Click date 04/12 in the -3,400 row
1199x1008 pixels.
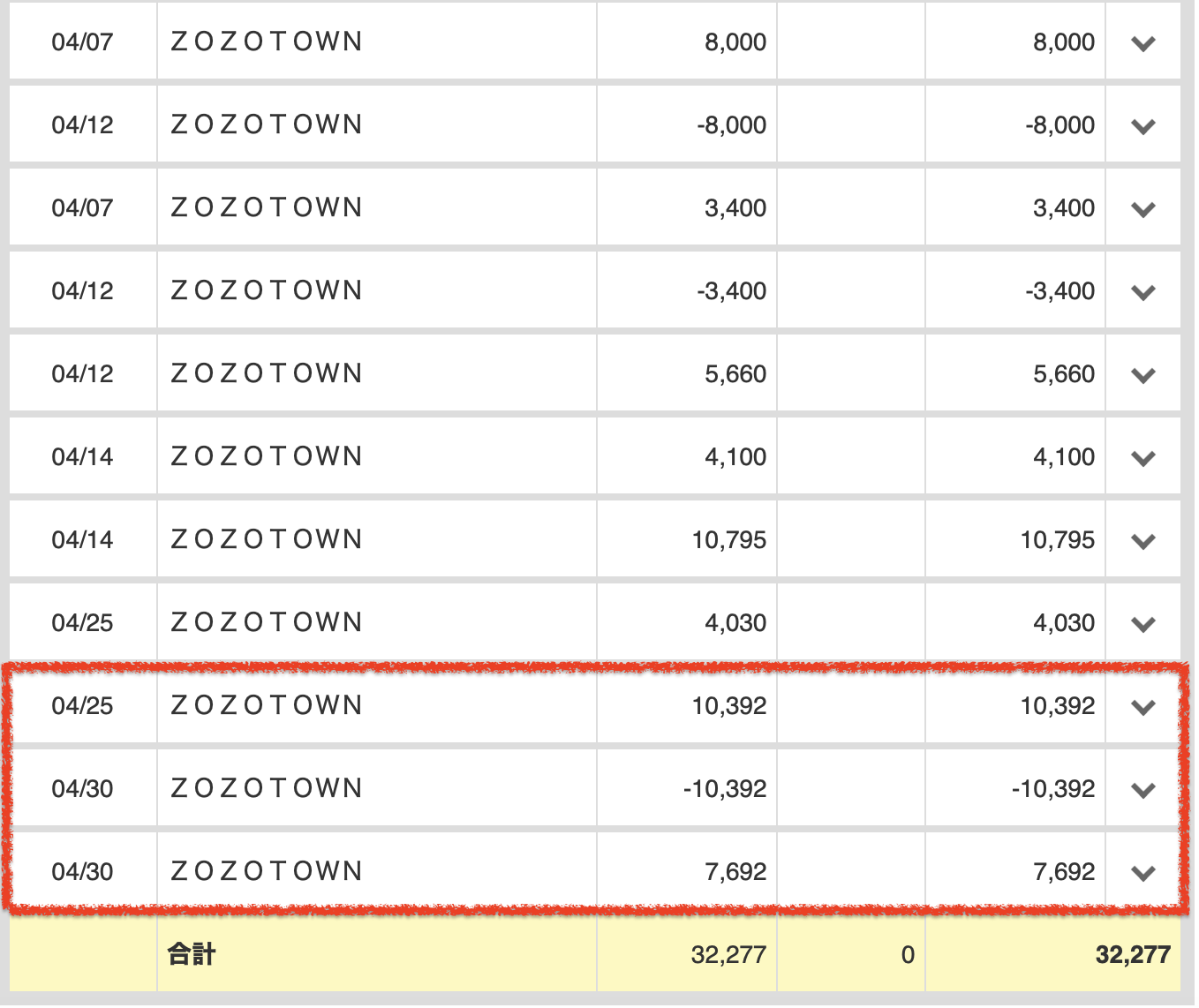pos(82,291)
